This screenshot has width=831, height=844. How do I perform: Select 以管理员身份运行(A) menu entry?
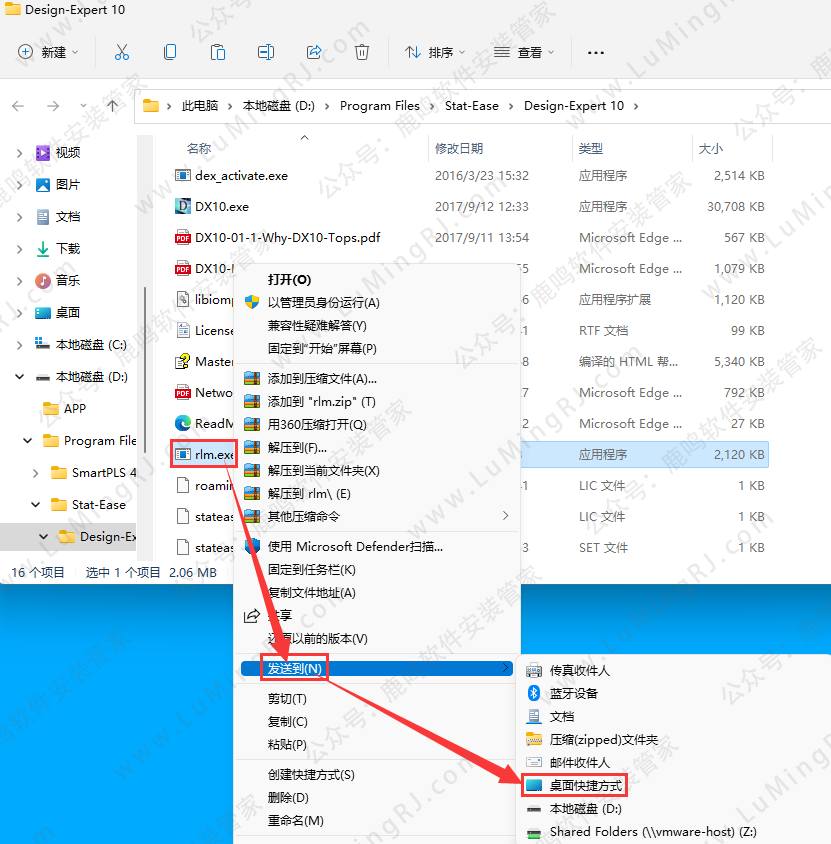[323, 302]
